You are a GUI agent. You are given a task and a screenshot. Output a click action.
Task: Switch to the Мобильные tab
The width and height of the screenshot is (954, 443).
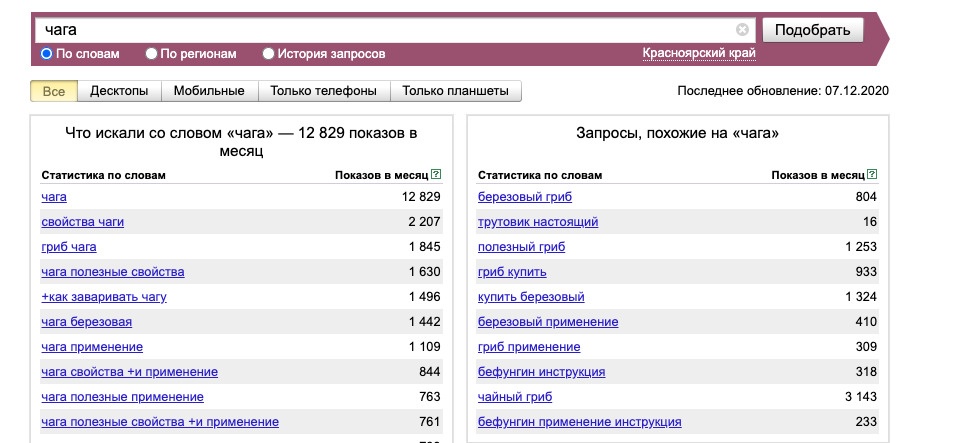point(209,91)
